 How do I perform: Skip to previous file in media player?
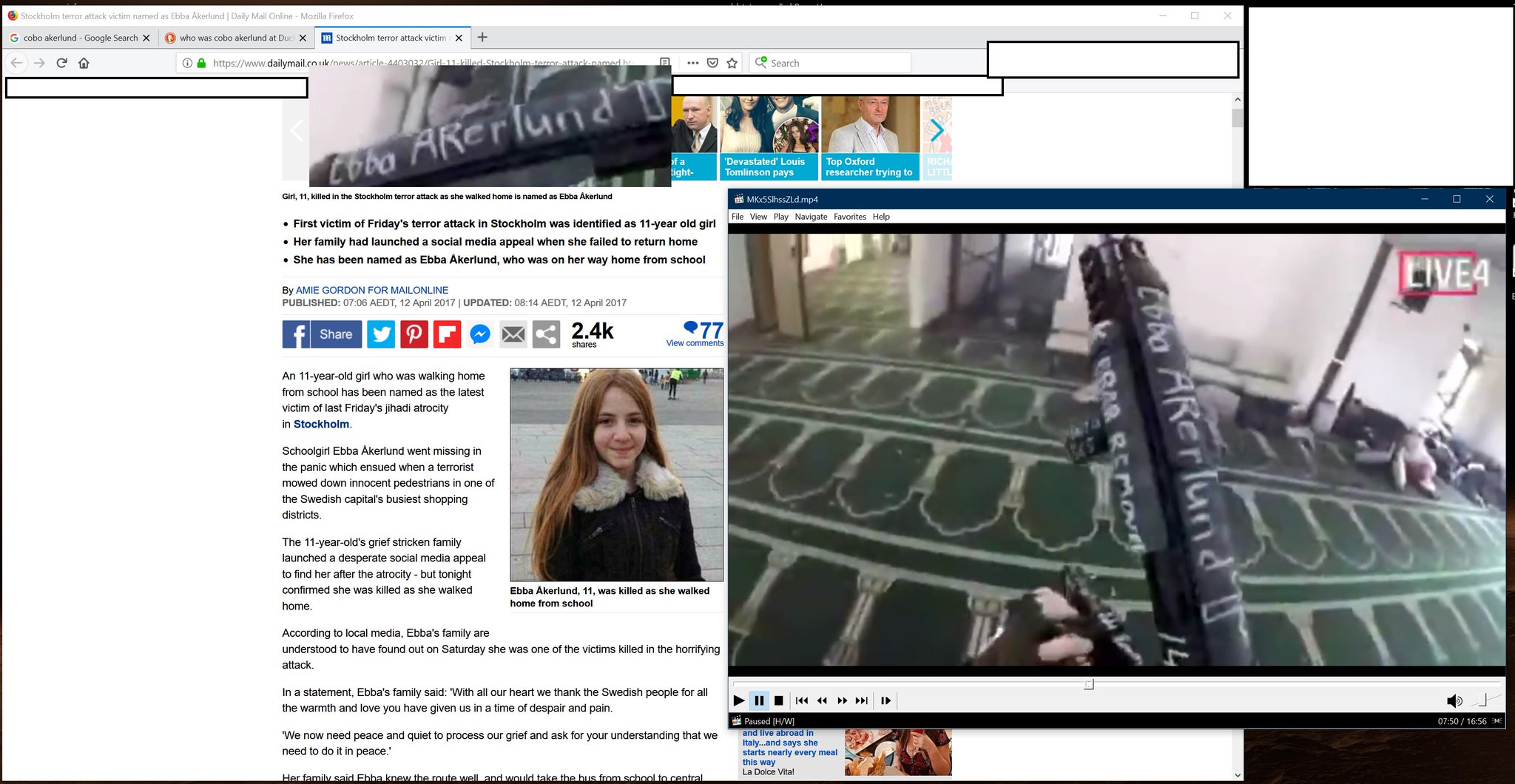click(x=801, y=700)
